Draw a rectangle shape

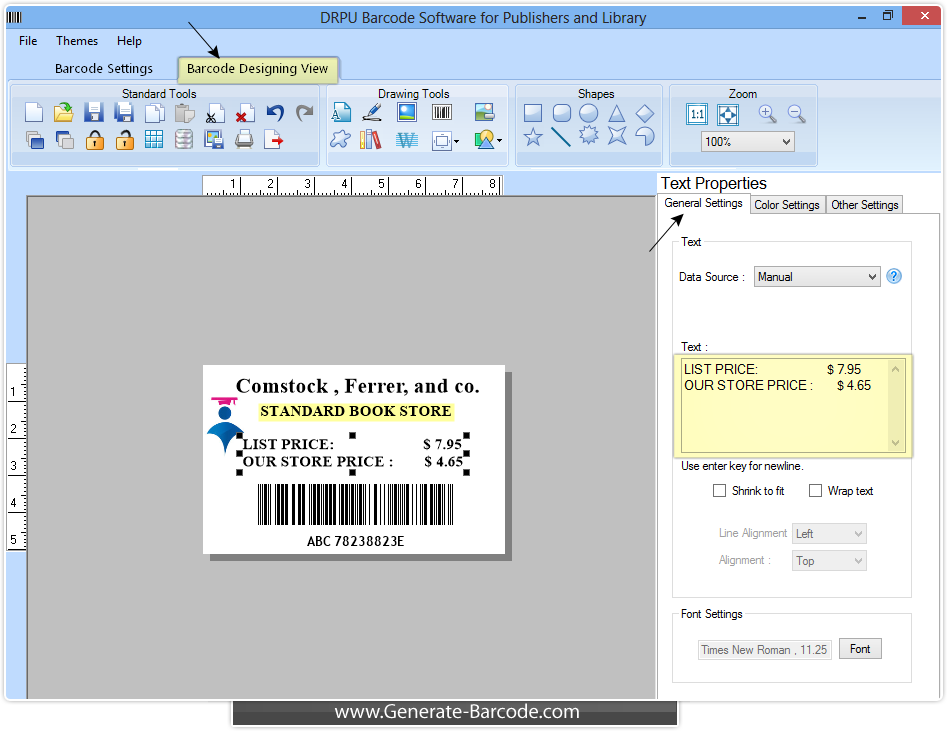click(533, 114)
